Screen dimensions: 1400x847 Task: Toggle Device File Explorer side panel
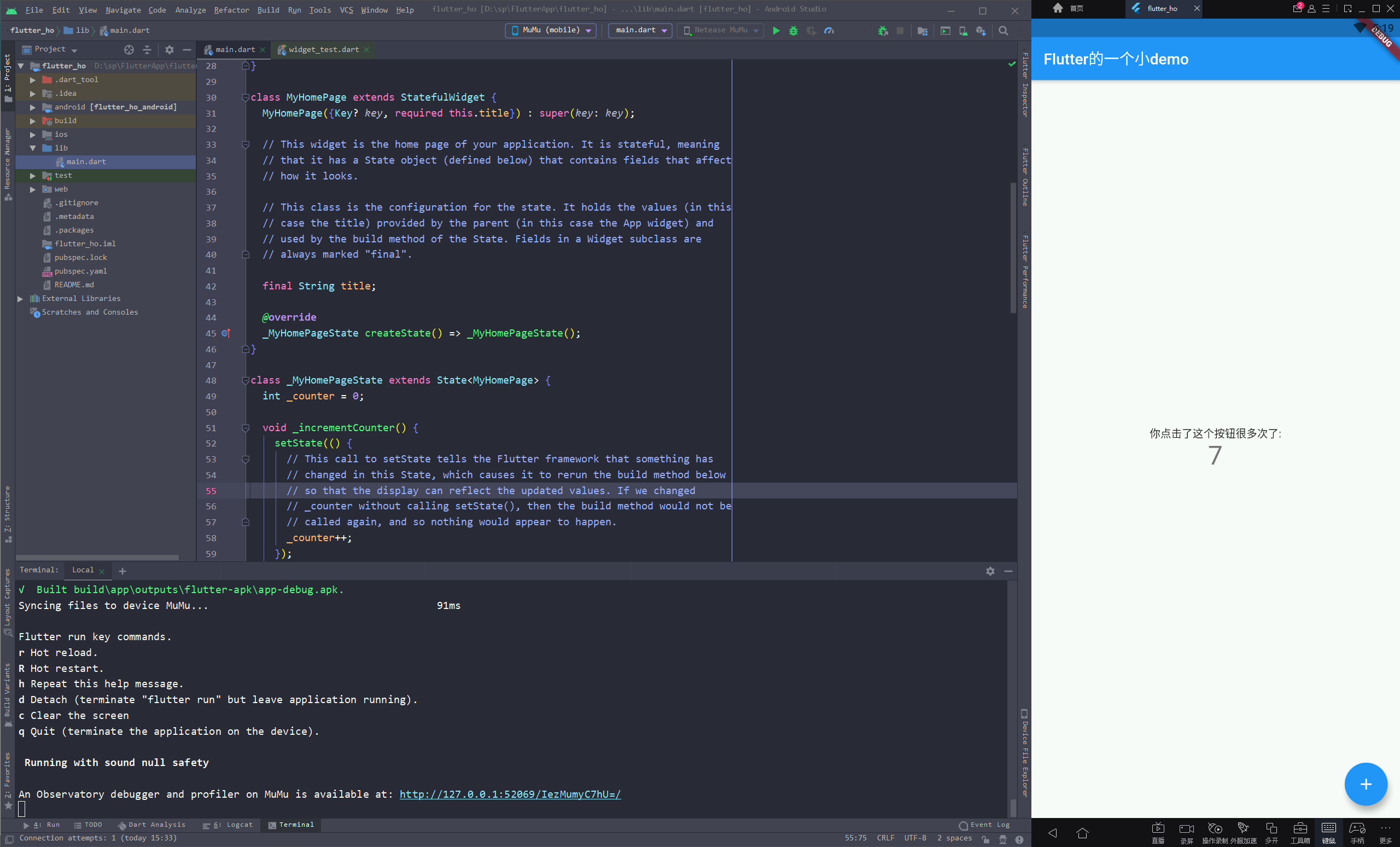coord(1024,754)
